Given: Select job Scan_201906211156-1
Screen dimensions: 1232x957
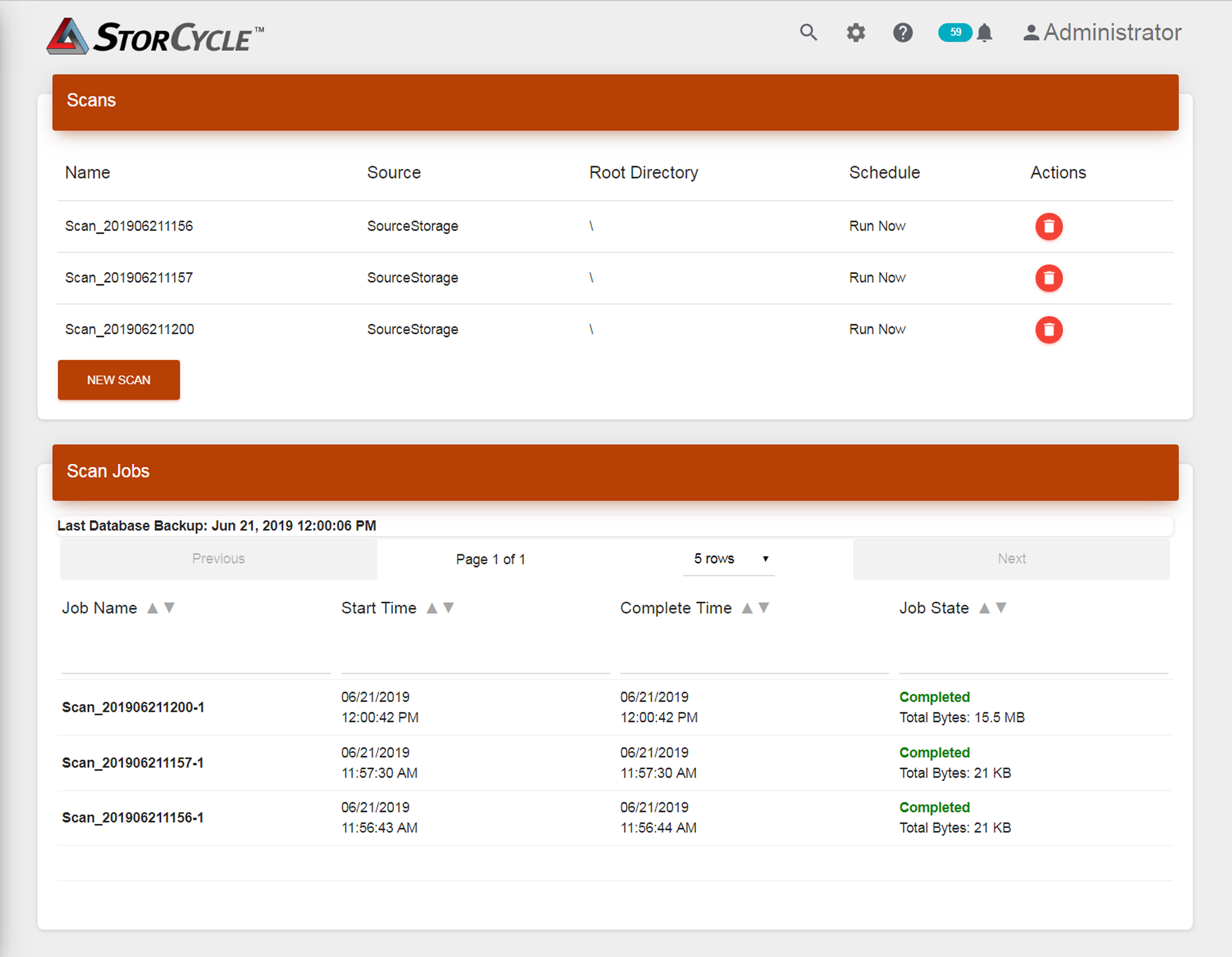Looking at the screenshot, I should coord(133,818).
